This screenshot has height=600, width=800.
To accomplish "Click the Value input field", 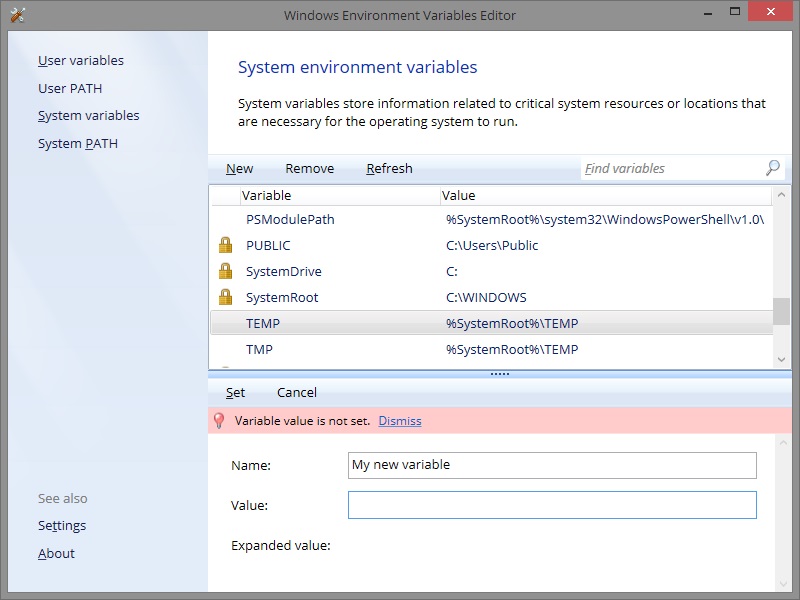I will click(x=552, y=505).
